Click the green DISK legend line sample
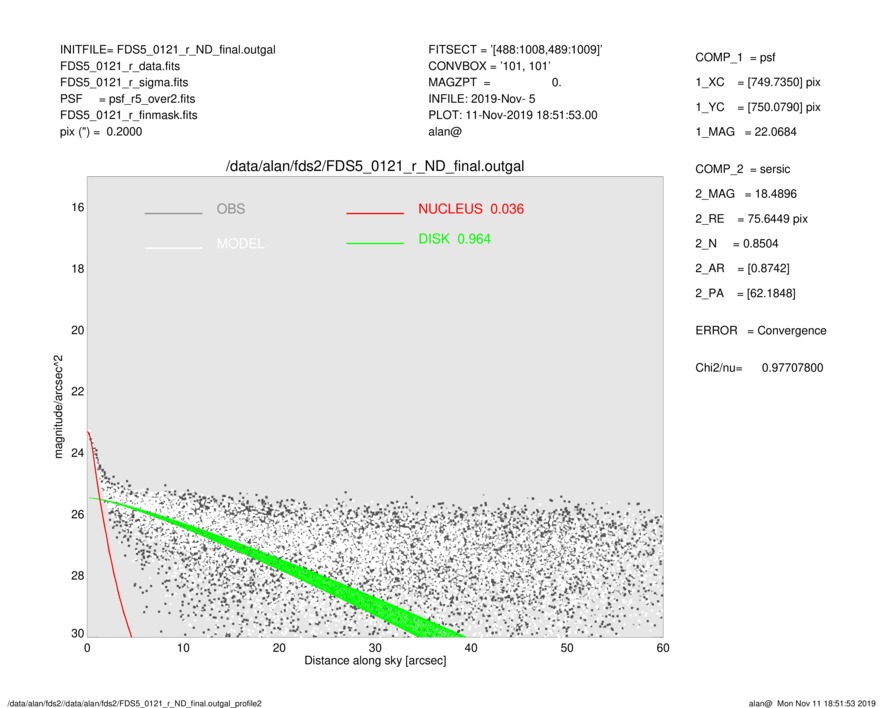Screen dimensions: 885x708 pos(375,243)
